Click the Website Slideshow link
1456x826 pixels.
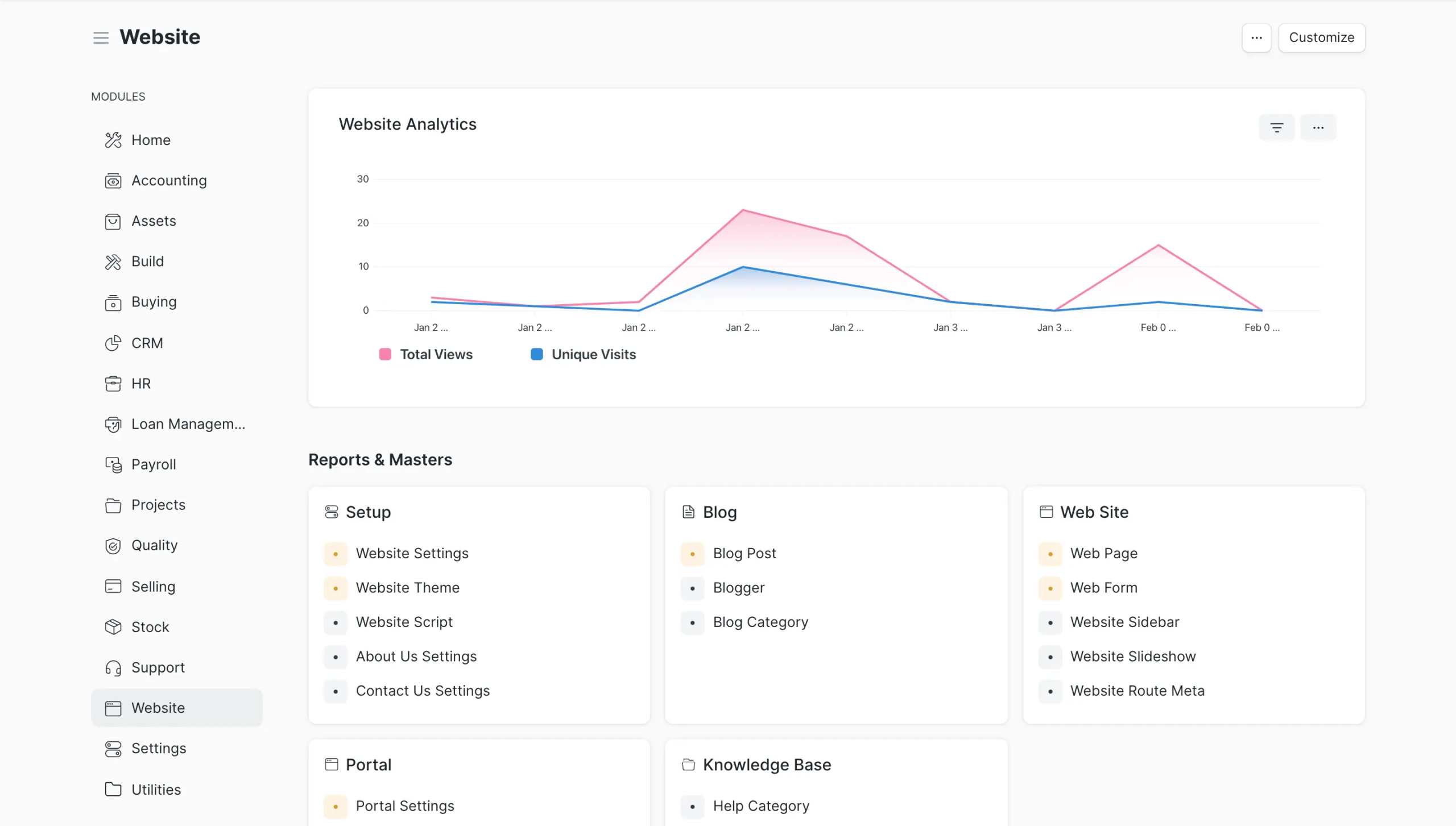[1132, 657]
